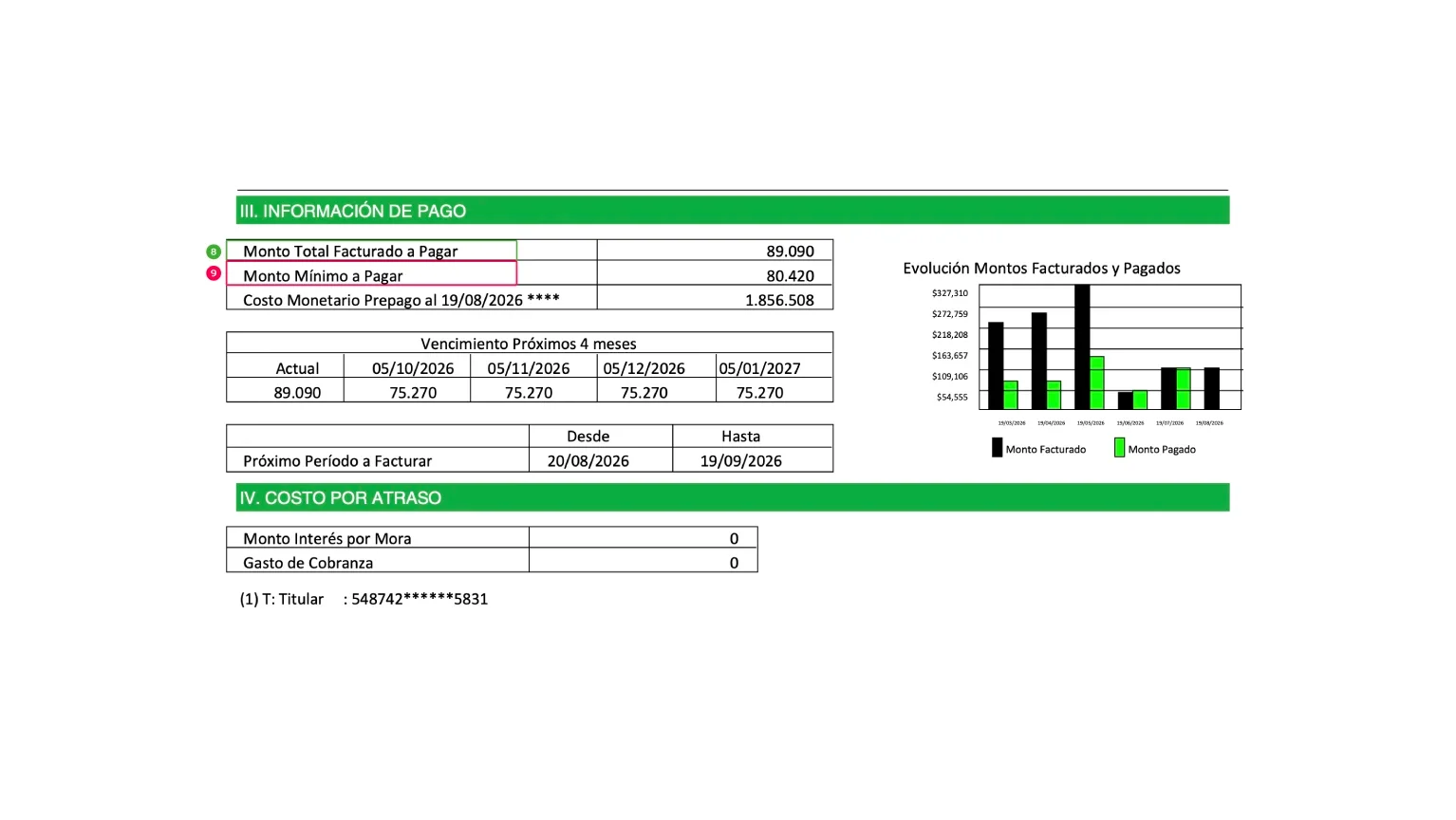The height and width of the screenshot is (820, 1456).
Task: Select the Monto Mínimo a Pagar label
Action: tap(323, 276)
